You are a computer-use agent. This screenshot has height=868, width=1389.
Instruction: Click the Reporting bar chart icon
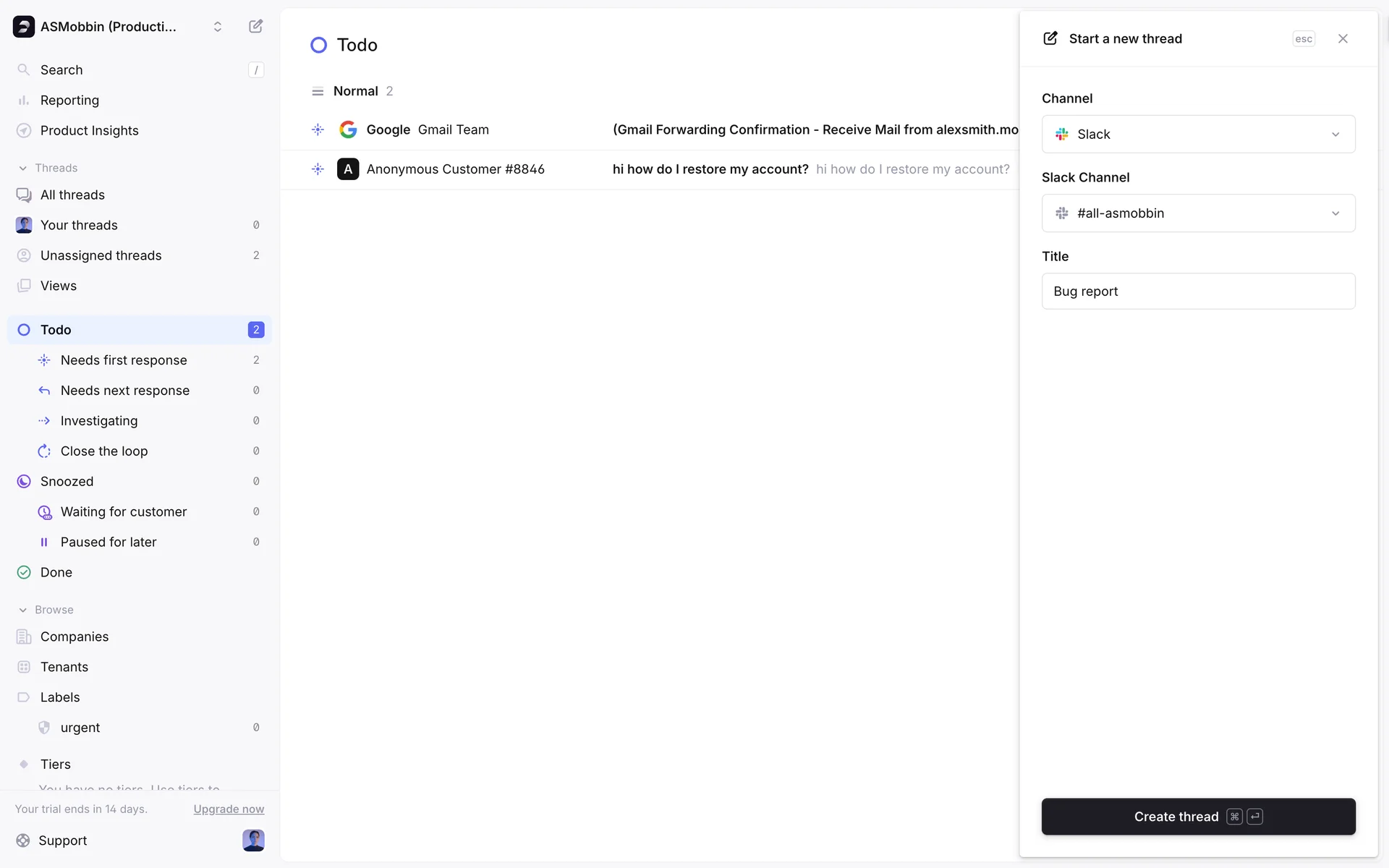point(24,101)
